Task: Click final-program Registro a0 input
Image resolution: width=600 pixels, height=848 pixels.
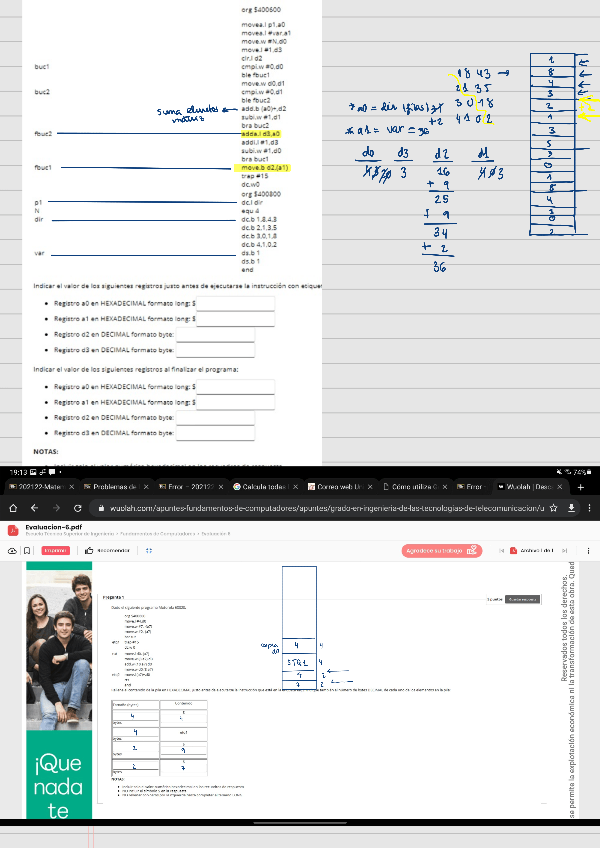Action: point(235,387)
